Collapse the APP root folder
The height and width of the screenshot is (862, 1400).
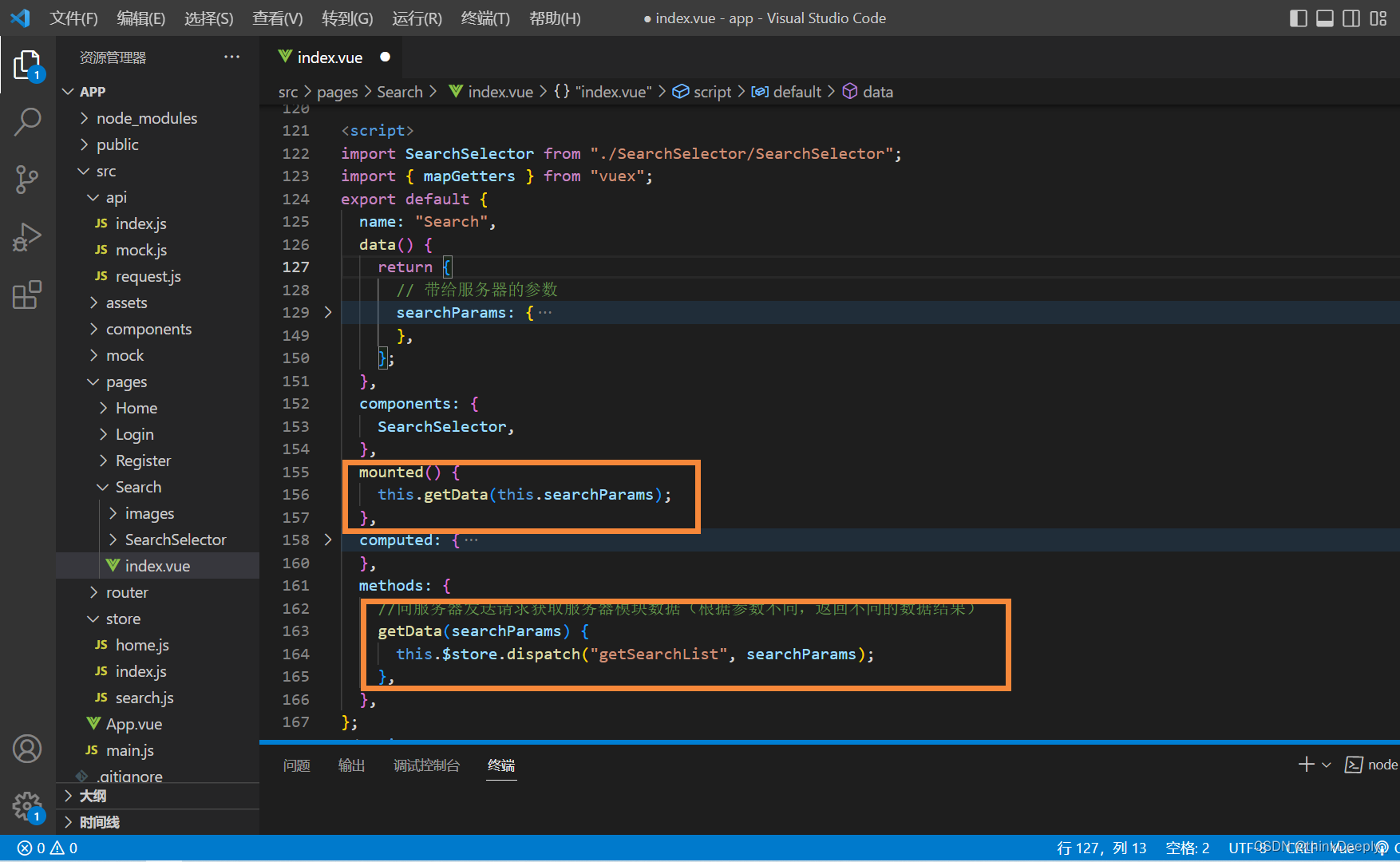pyautogui.click(x=158, y=92)
